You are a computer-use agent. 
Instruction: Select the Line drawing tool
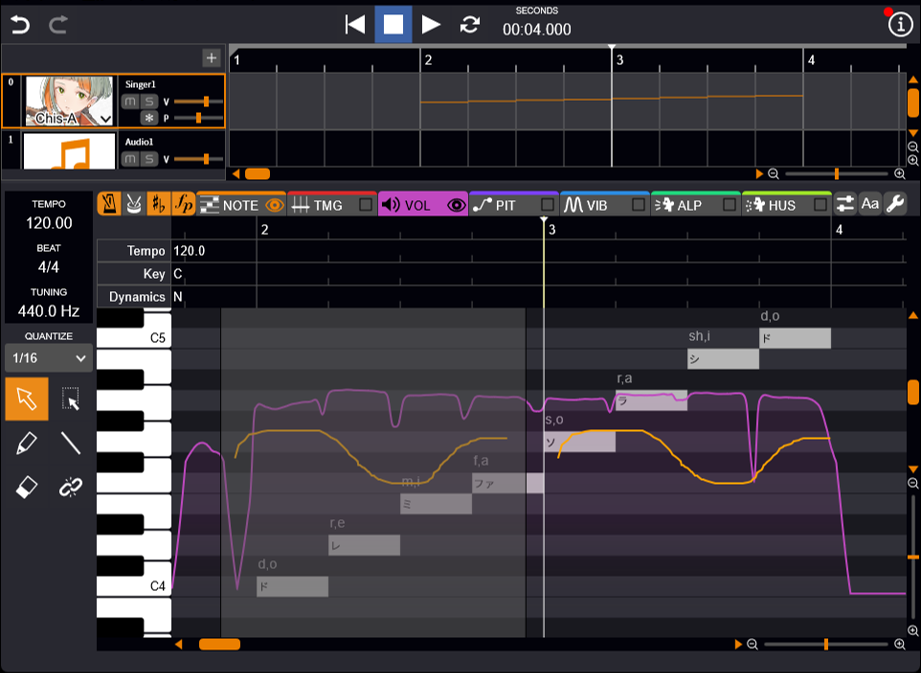(x=70, y=443)
